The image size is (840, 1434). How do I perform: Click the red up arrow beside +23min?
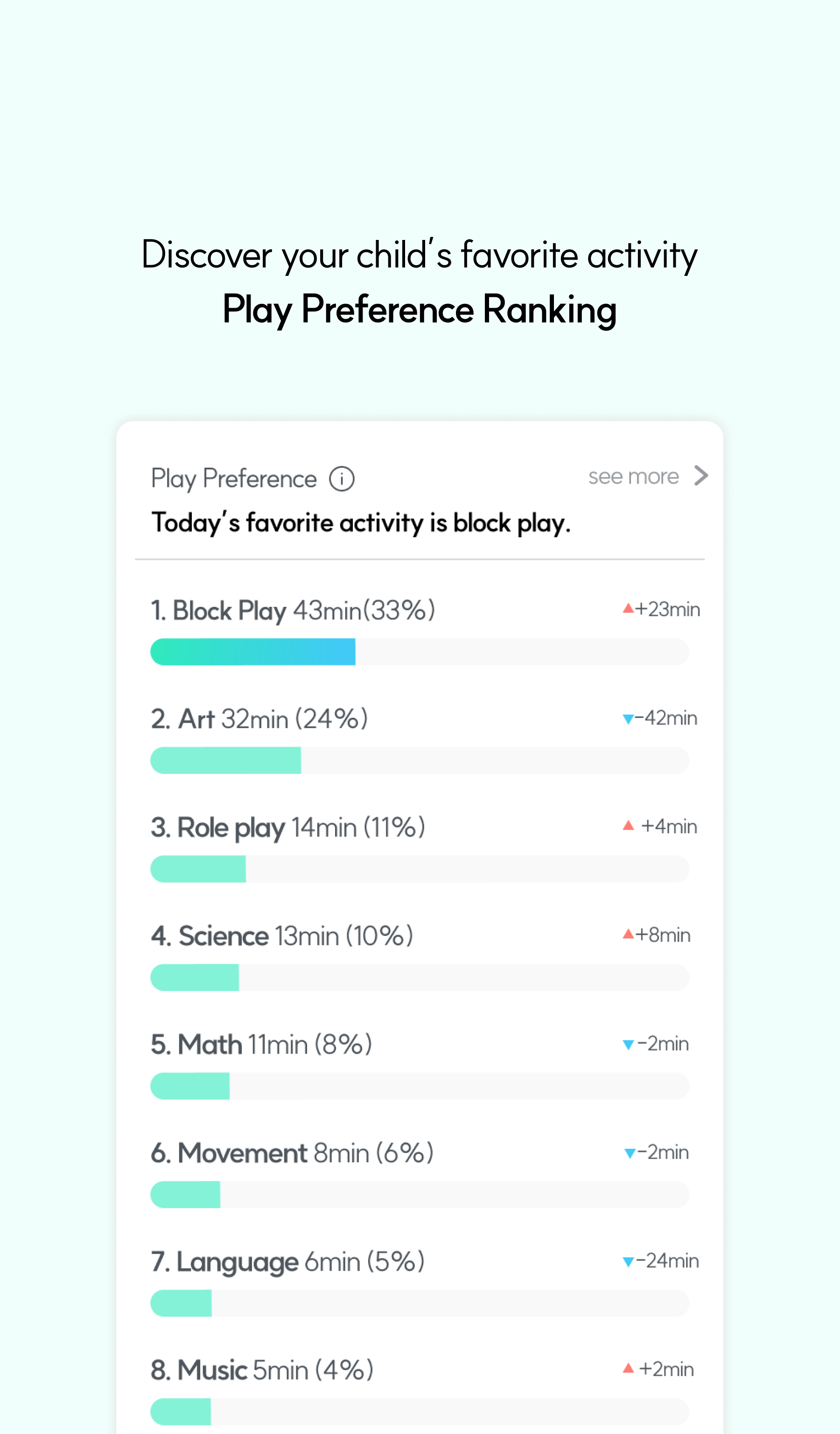[628, 608]
